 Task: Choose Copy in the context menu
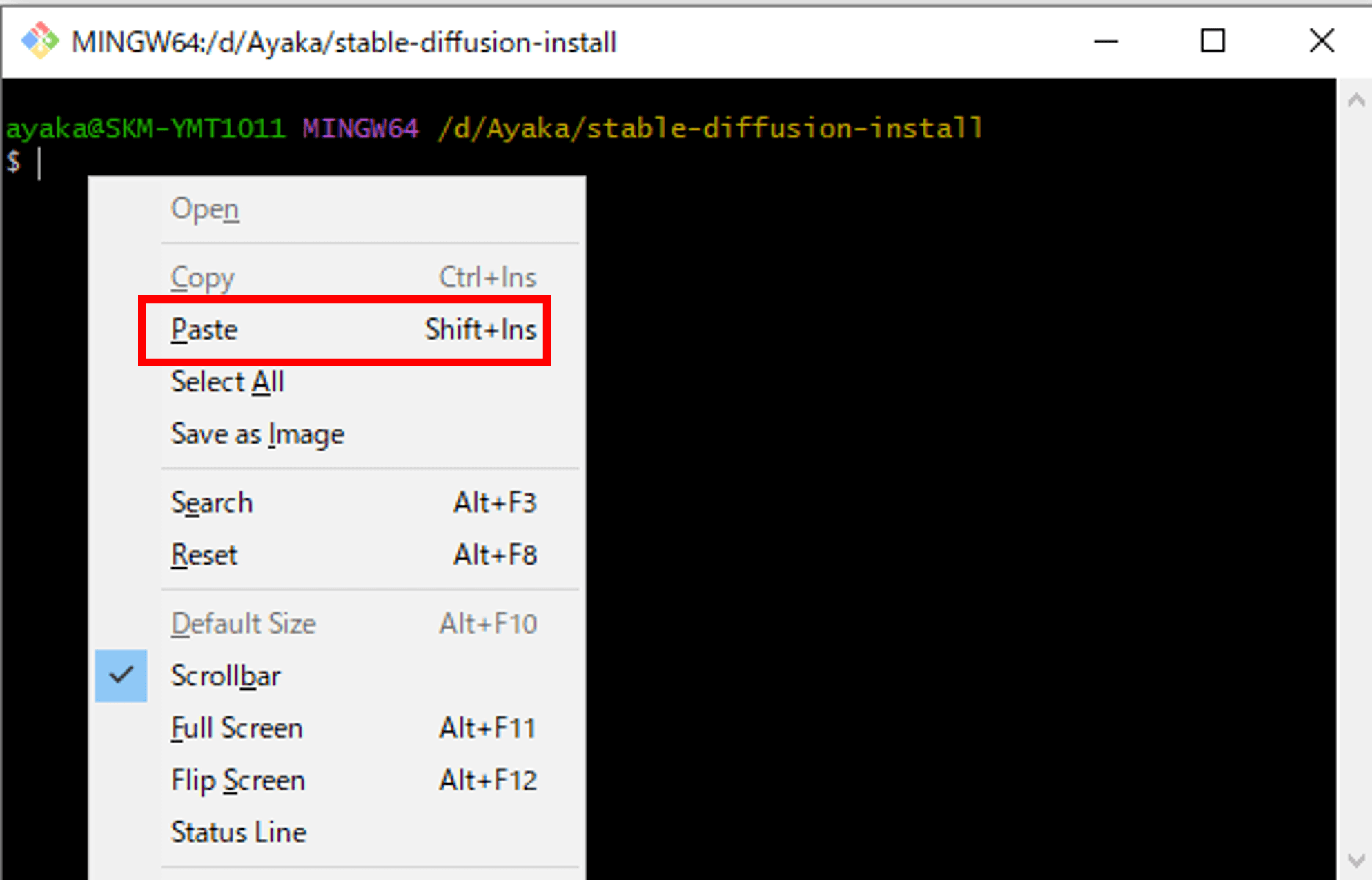click(202, 277)
